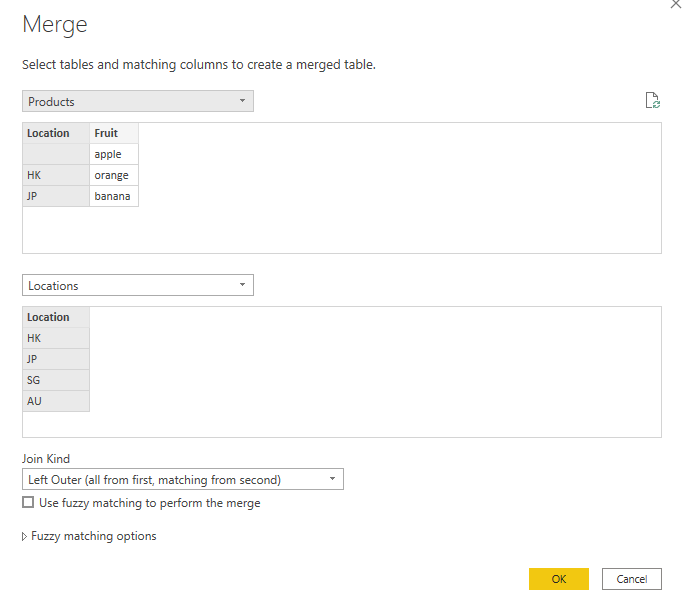
Task: Click the Cancel button
Action: point(632,579)
